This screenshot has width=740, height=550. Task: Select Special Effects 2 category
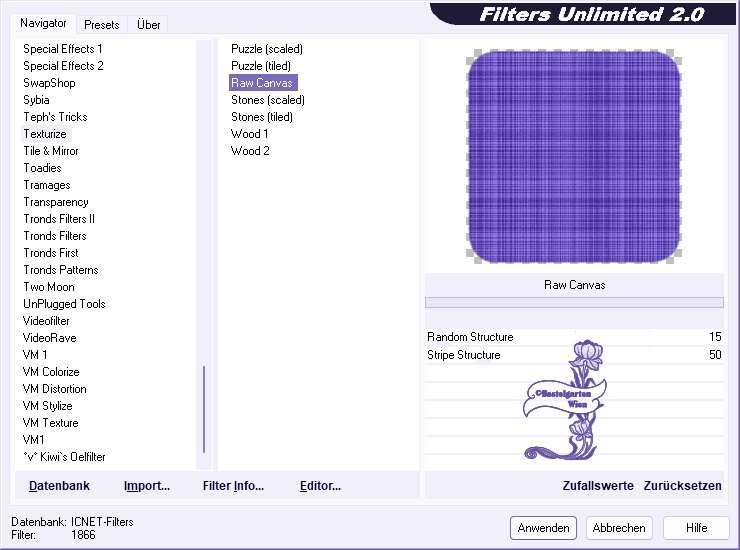pos(63,66)
